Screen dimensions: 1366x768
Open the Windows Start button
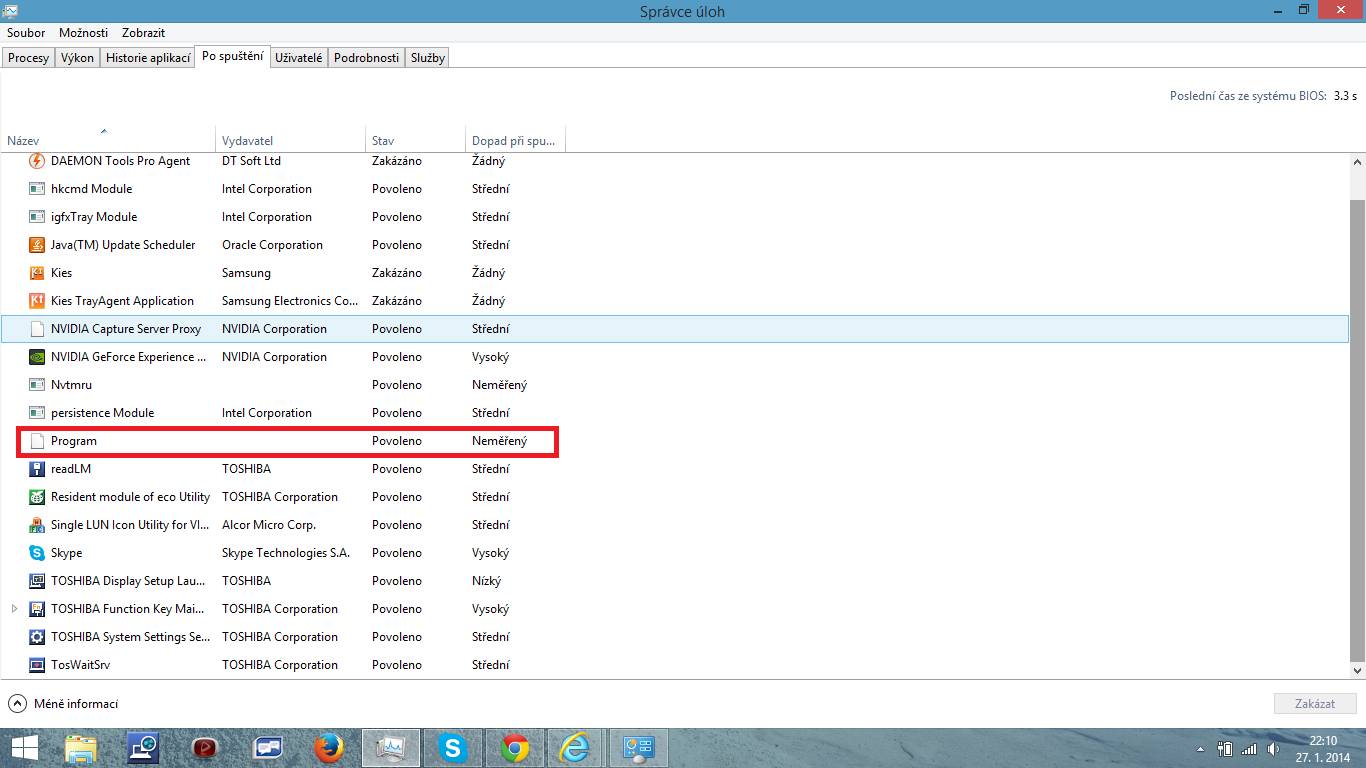pyautogui.click(x=25, y=748)
